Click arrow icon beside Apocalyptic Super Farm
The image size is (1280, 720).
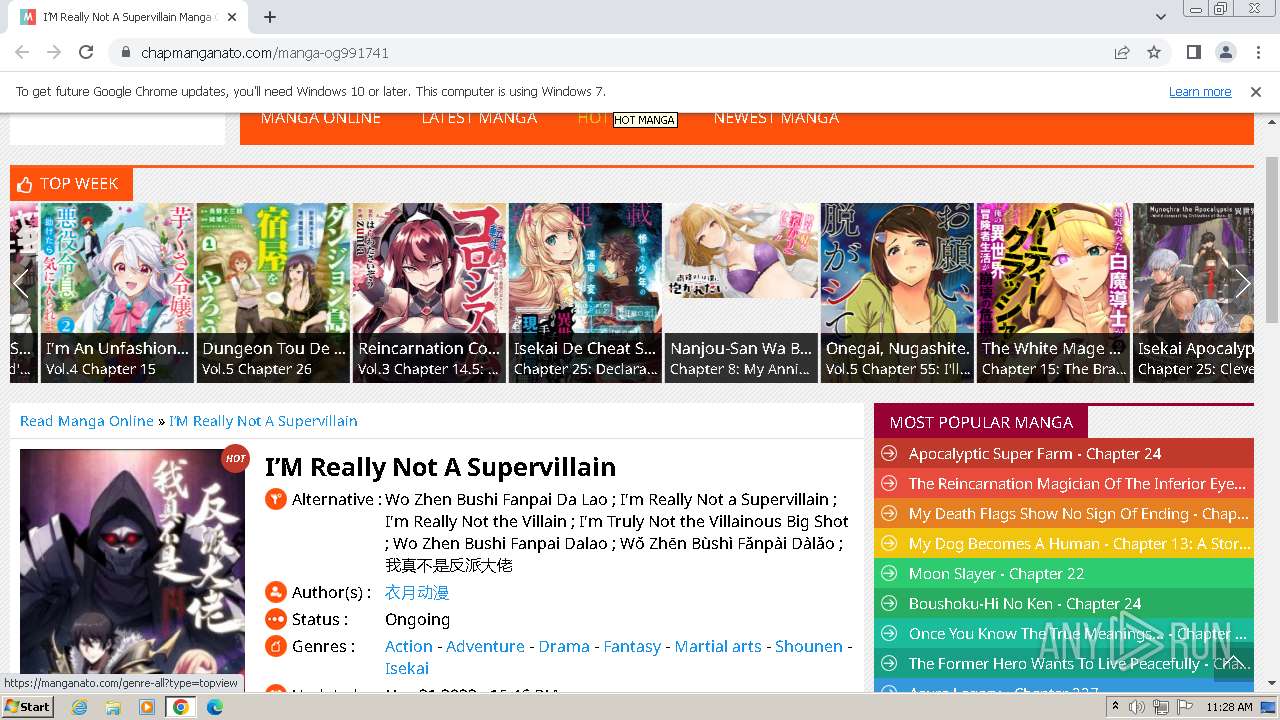tap(888, 454)
